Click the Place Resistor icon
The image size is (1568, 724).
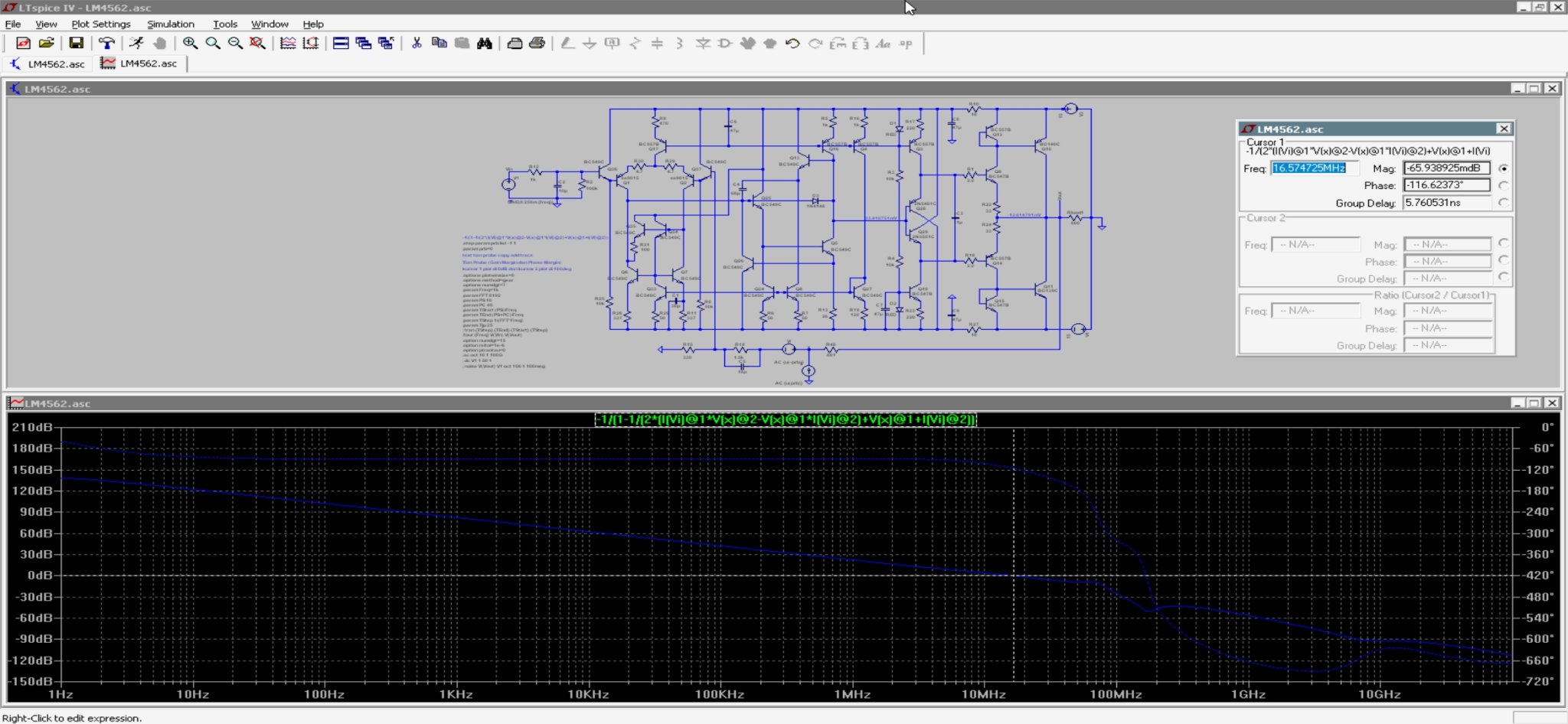pos(635,44)
